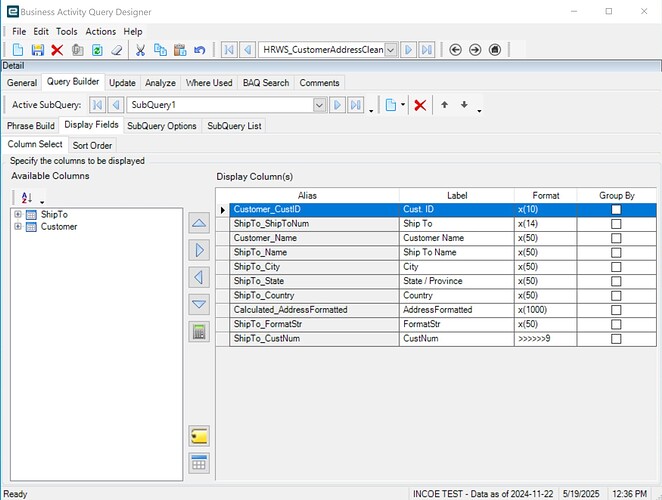Switch to the General tab
The image size is (662, 500).
pyautogui.click(x=22, y=83)
